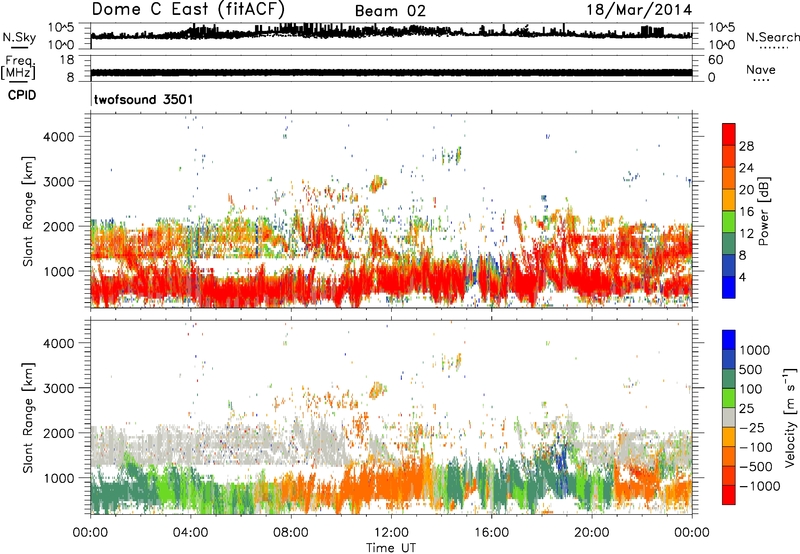
Task: Select the red swatch below -1000 m/s
Action: (x=729, y=495)
